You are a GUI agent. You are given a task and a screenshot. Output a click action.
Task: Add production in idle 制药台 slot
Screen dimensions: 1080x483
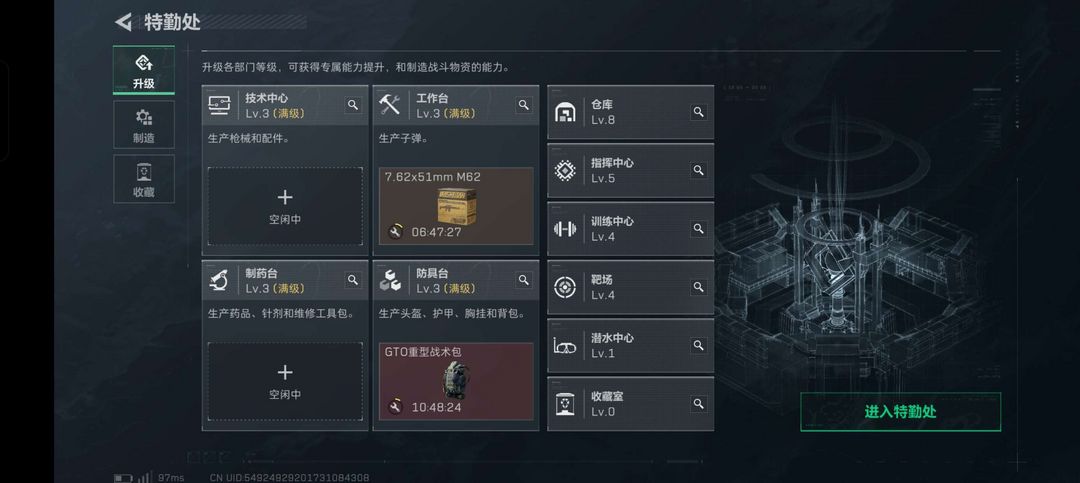tap(285, 382)
